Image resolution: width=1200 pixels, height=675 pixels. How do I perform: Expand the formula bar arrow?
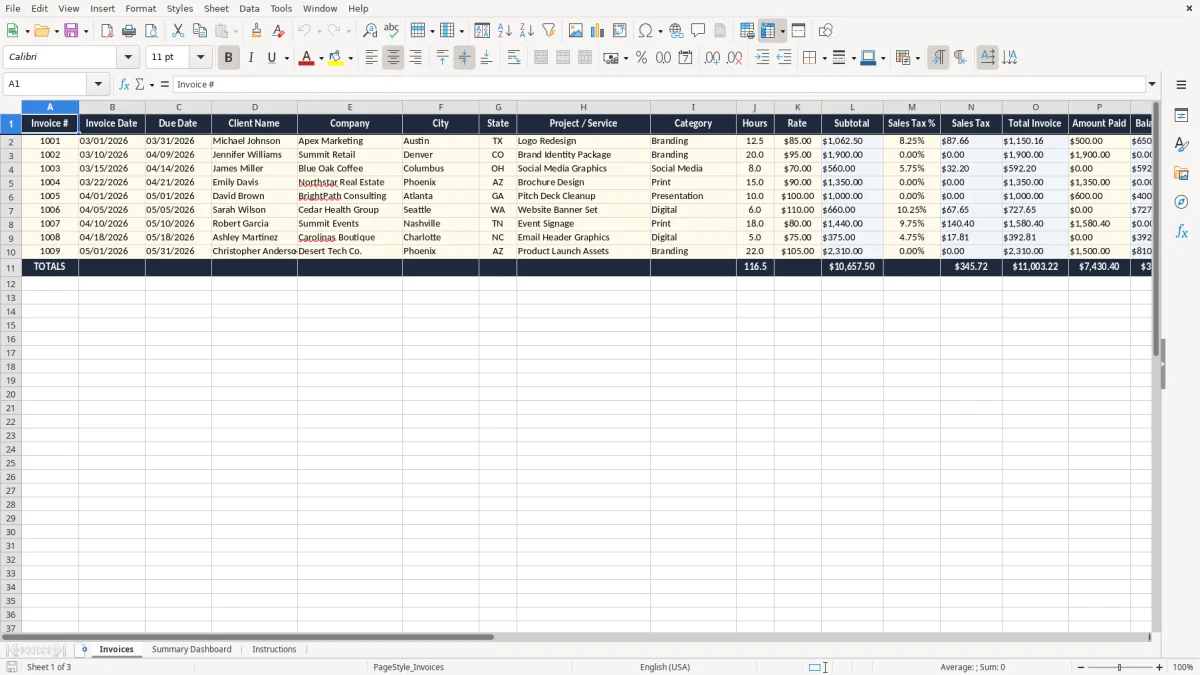click(1152, 84)
